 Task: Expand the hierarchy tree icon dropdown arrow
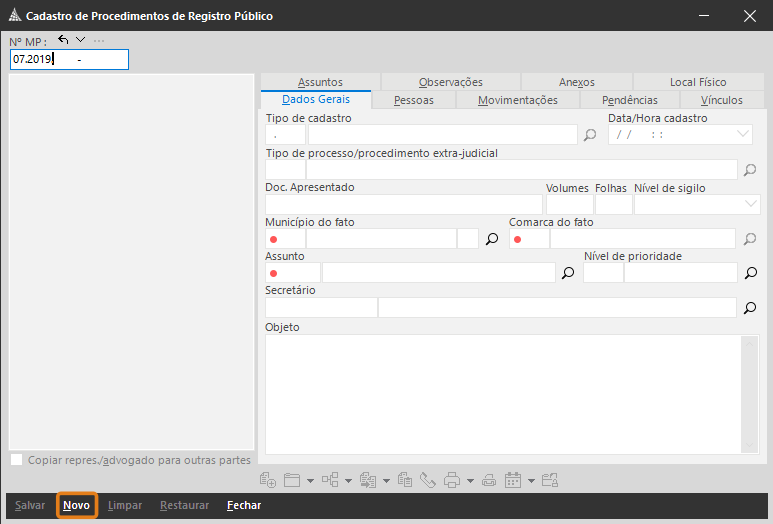point(348,481)
